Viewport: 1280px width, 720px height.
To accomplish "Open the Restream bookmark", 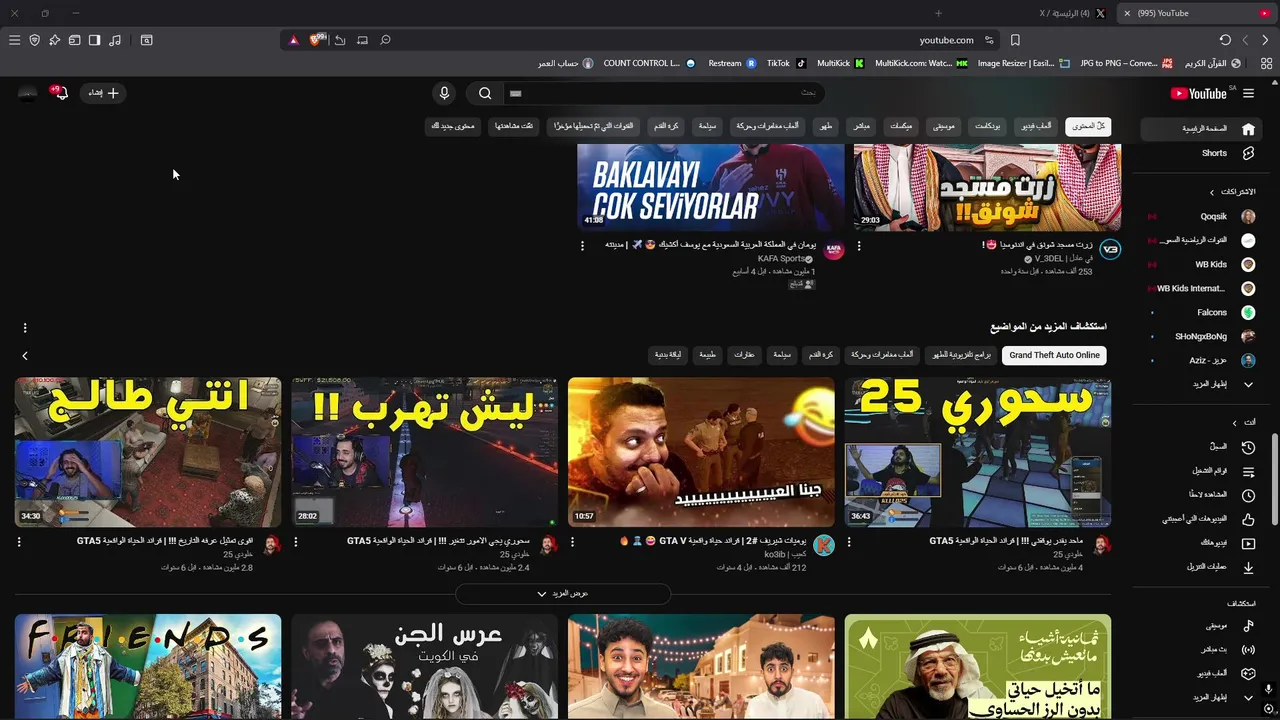I will 732,63.
